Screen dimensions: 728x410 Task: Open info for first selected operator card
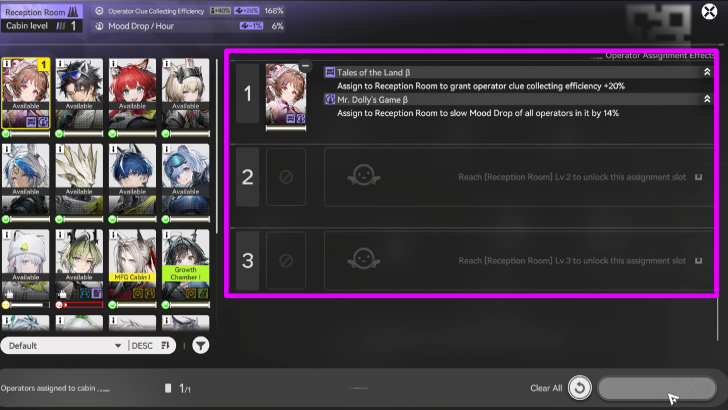[8, 65]
